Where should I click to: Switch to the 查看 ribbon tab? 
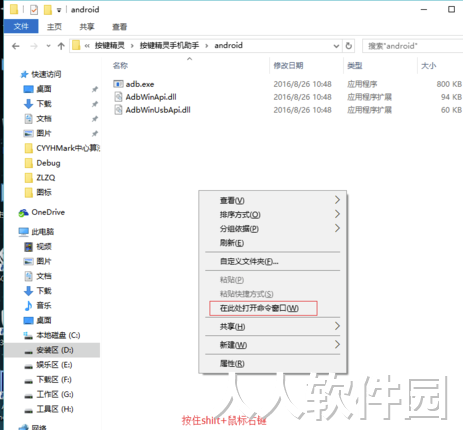coord(119,27)
